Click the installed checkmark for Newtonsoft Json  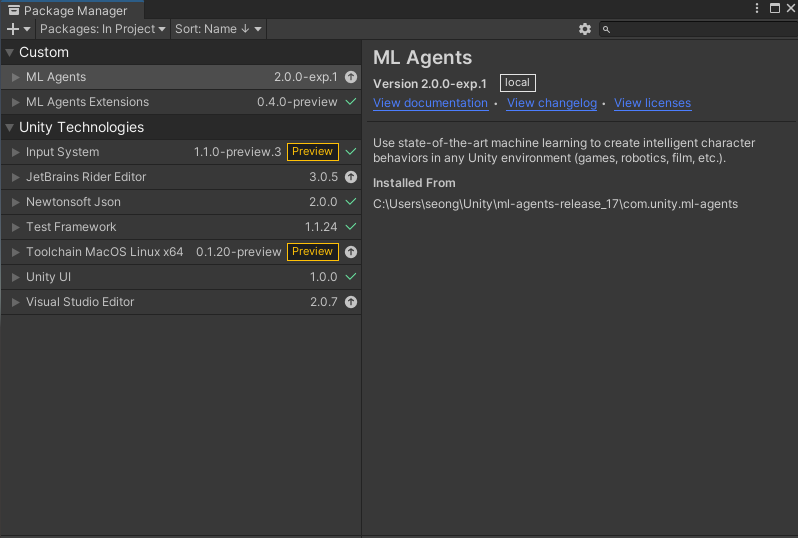(x=351, y=202)
